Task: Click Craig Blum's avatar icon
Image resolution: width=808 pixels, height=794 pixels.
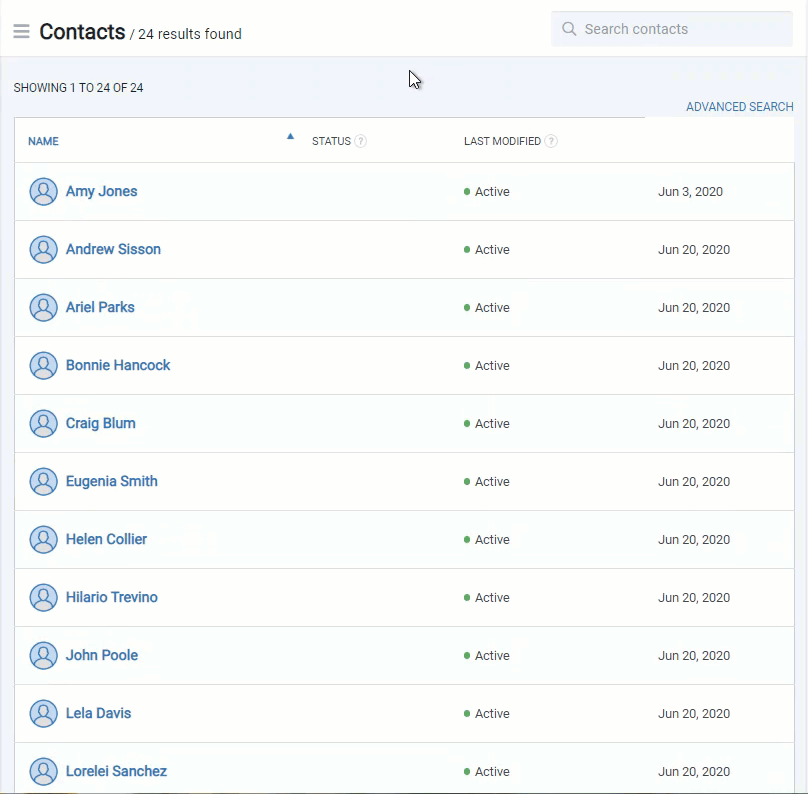Action: tap(43, 424)
